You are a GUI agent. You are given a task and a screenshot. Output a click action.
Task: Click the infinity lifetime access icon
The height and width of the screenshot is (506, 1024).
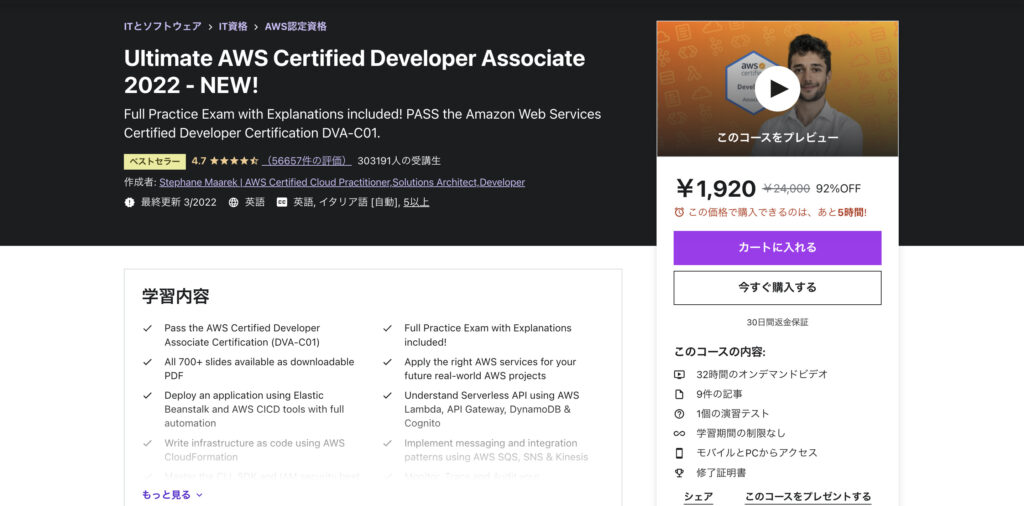tap(679, 434)
